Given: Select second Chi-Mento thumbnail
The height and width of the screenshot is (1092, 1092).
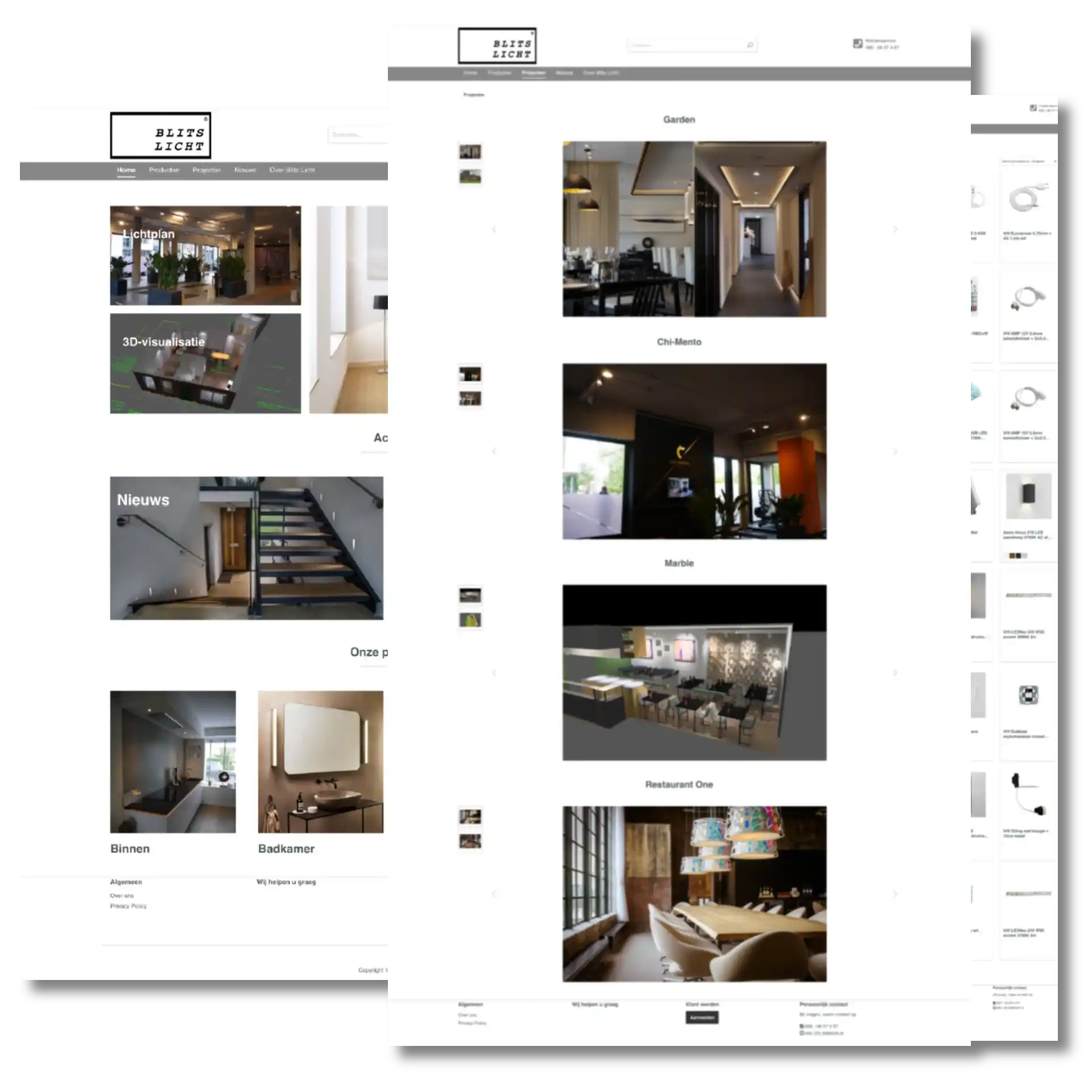Looking at the screenshot, I should coord(470,399).
